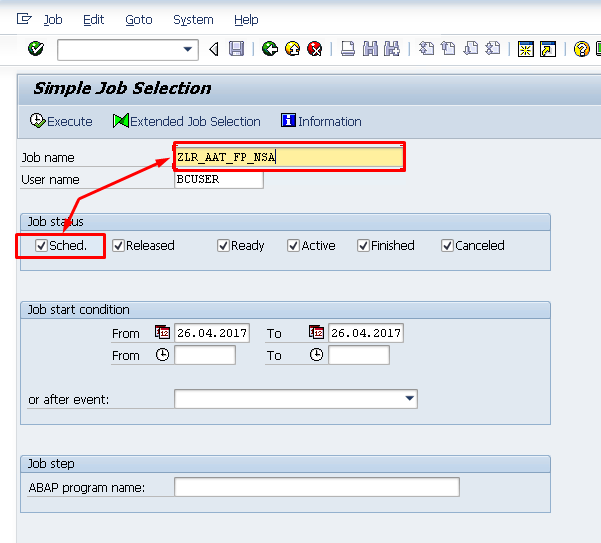Click the To time input field
Image resolution: width=601 pixels, height=543 pixels.
tap(359, 355)
